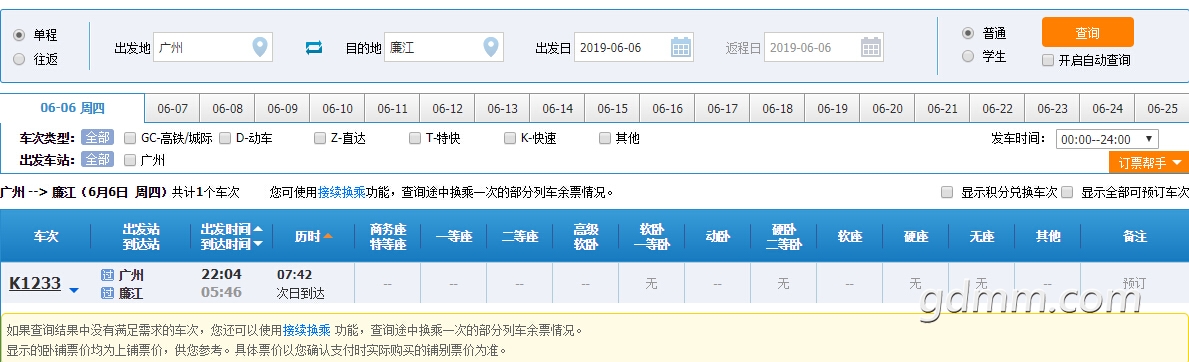Click the 无座 availability cell

coord(981,284)
